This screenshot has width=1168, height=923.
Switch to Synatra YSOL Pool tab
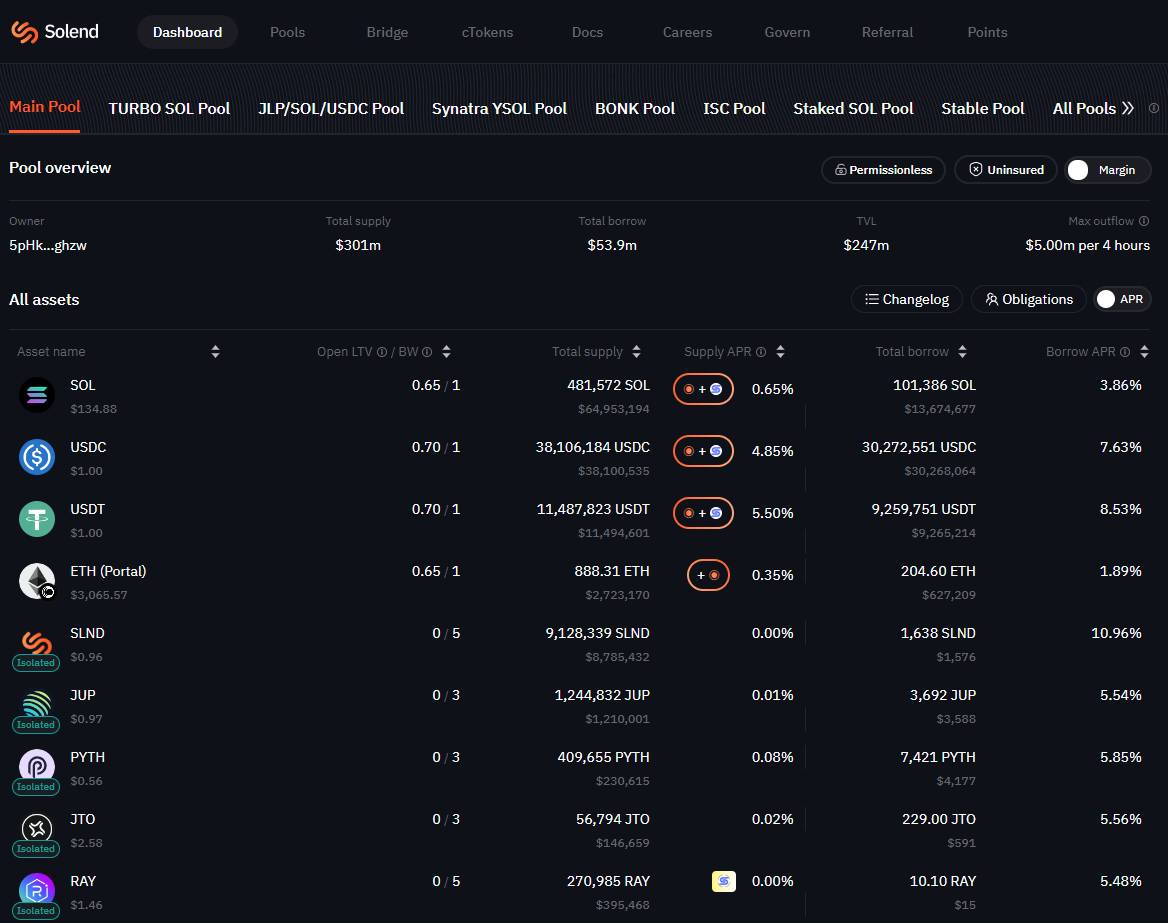point(499,108)
